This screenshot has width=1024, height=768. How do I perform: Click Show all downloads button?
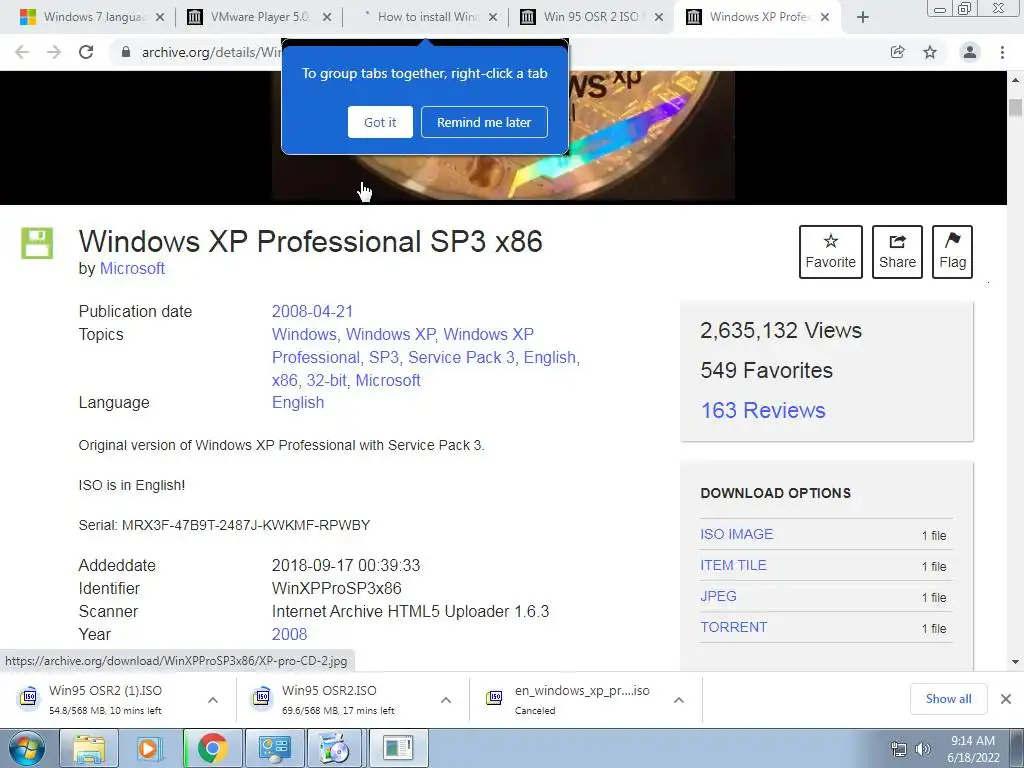[948, 699]
